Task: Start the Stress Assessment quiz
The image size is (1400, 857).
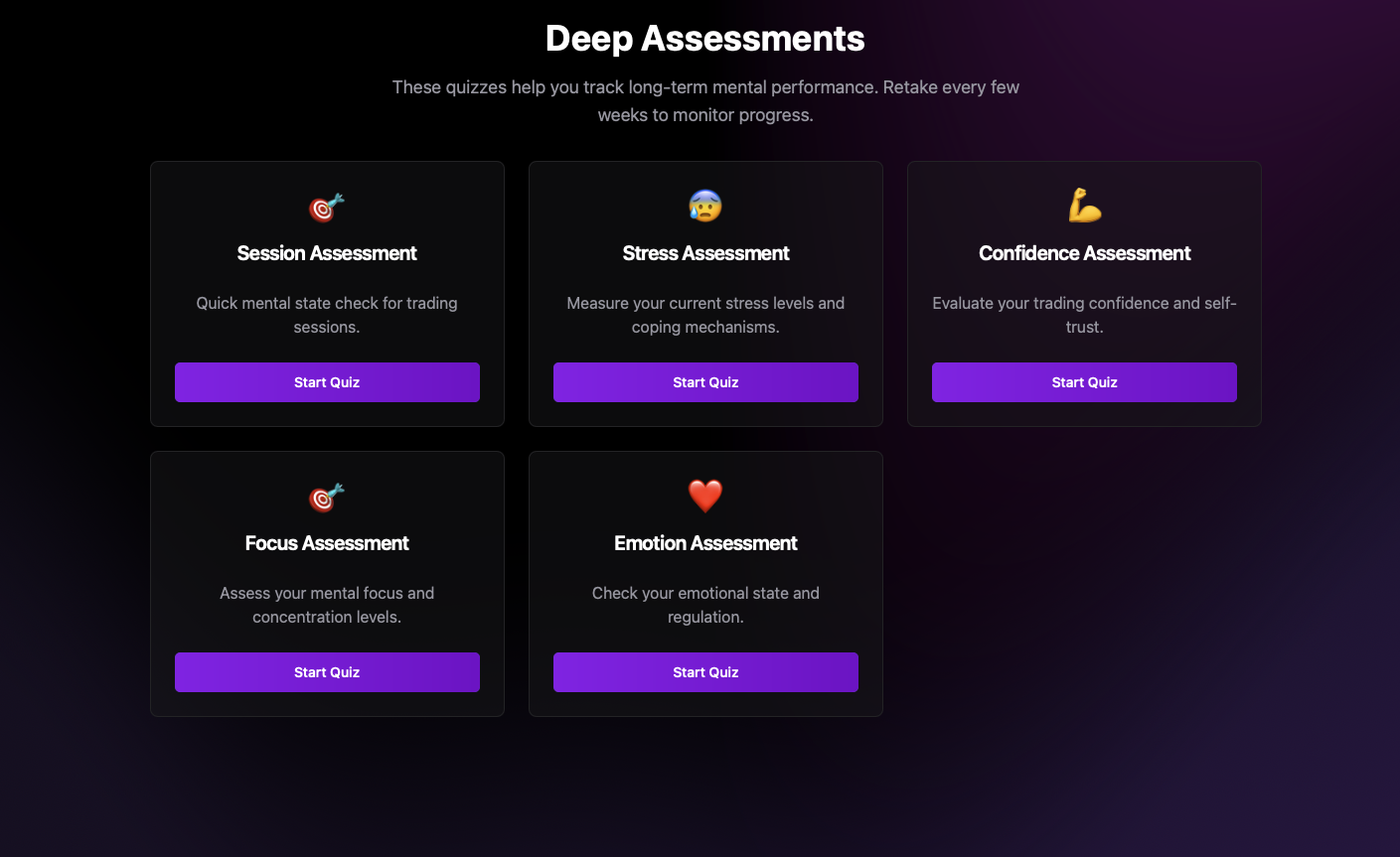Action: pos(705,382)
